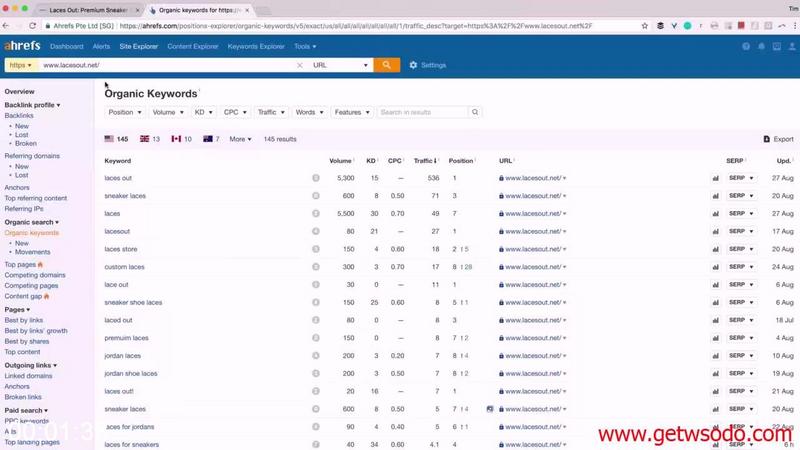Viewport: 800px width, 450px height.
Task: Bookmark page with star icon
Action: tap(645, 26)
